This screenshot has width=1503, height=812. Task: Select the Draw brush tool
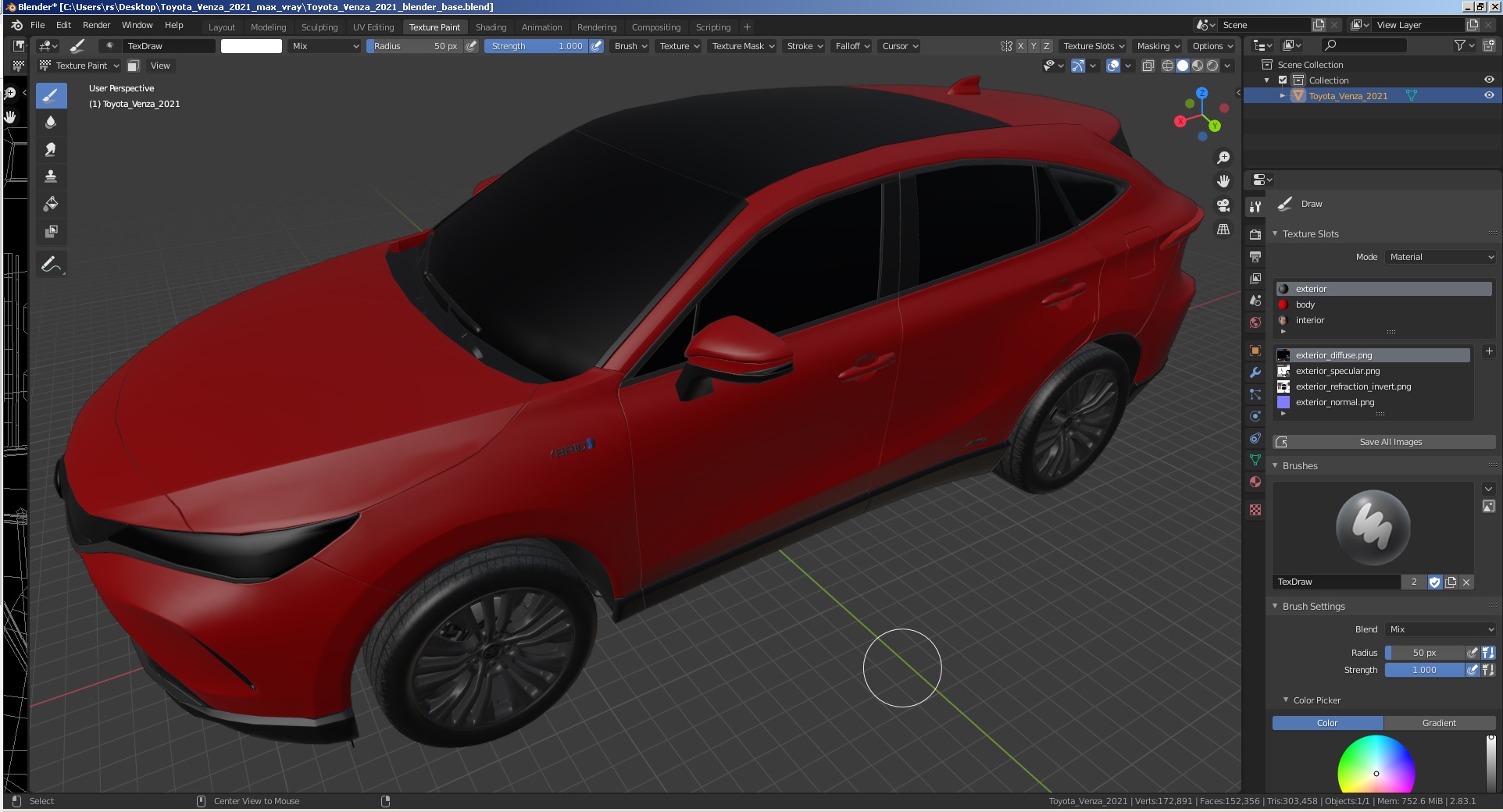coord(51,95)
